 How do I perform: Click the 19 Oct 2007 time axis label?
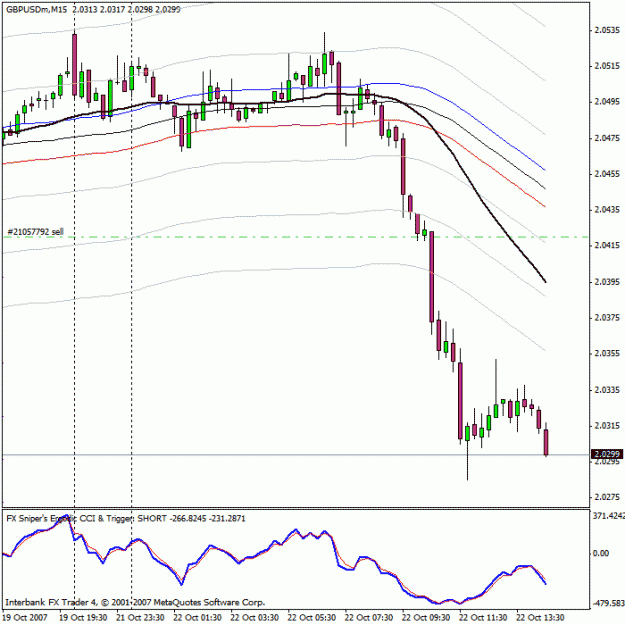[26, 617]
